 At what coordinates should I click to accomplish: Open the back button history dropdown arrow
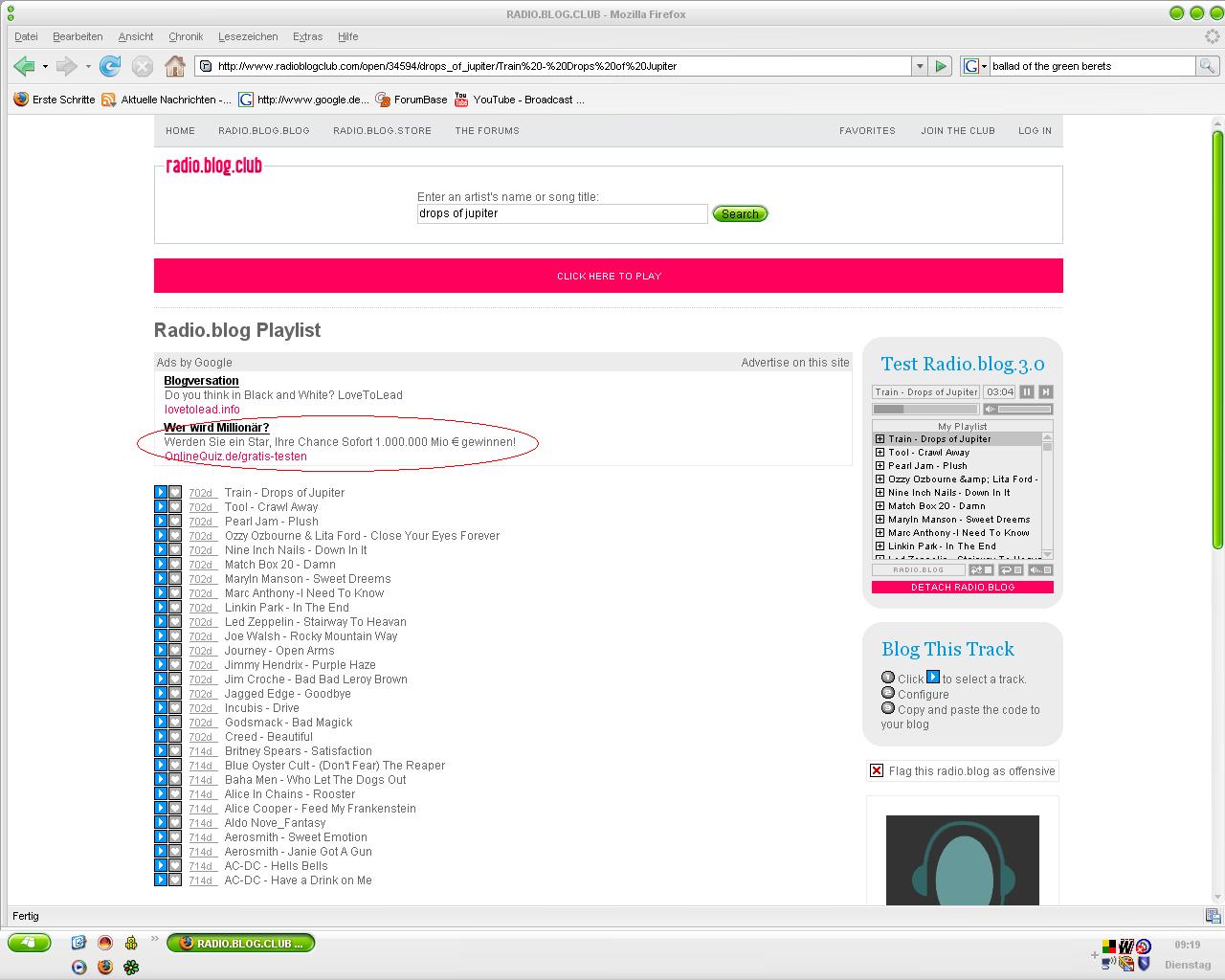click(45, 66)
